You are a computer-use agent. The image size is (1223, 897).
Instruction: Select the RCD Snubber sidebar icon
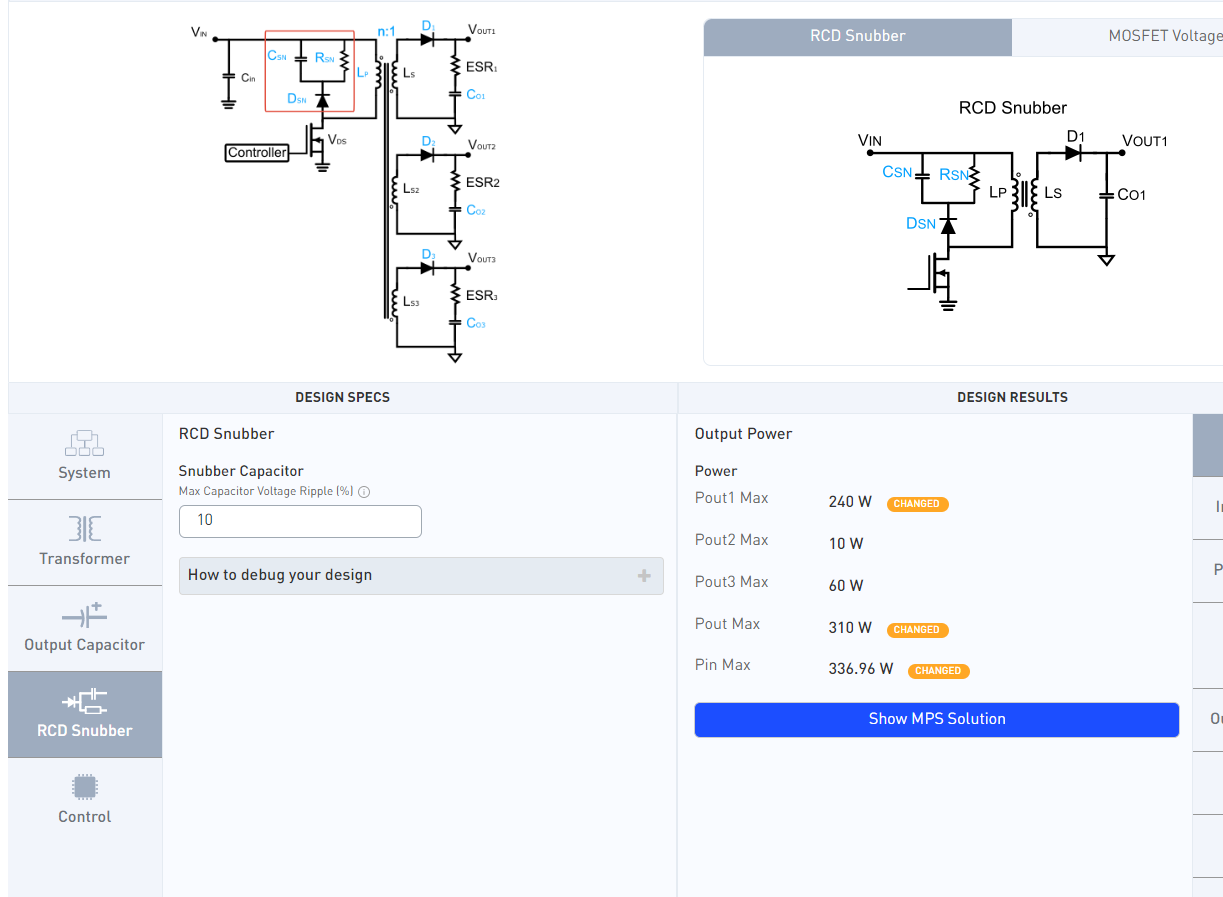click(84, 700)
